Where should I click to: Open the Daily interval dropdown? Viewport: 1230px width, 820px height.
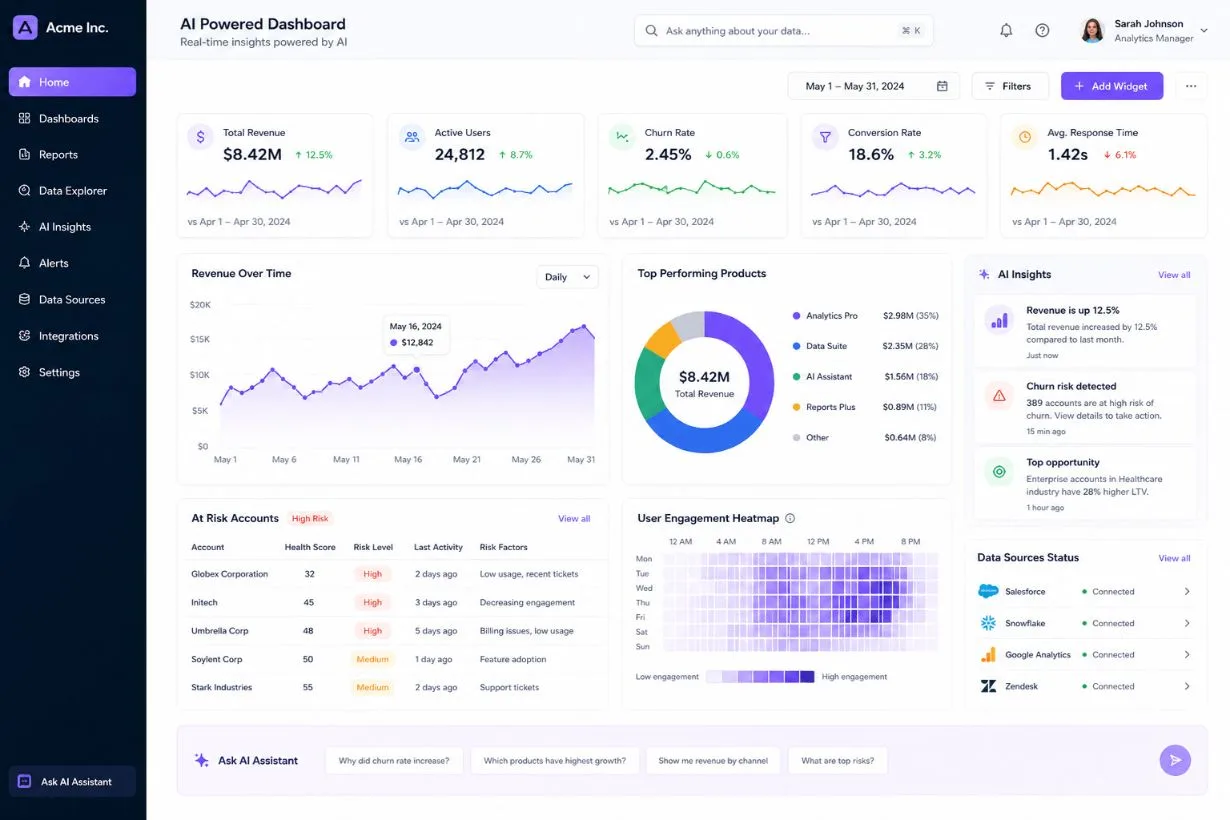(x=567, y=277)
